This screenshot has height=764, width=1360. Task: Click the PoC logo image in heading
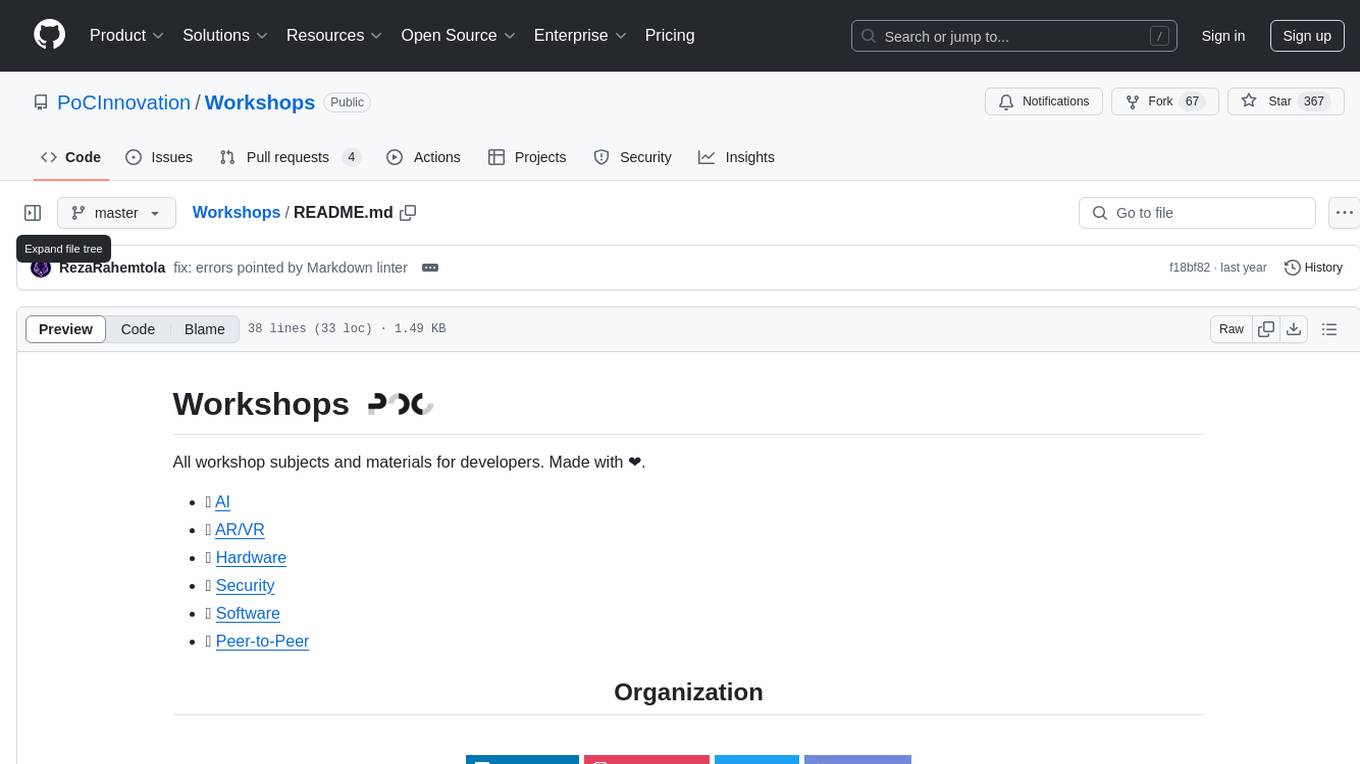400,405
